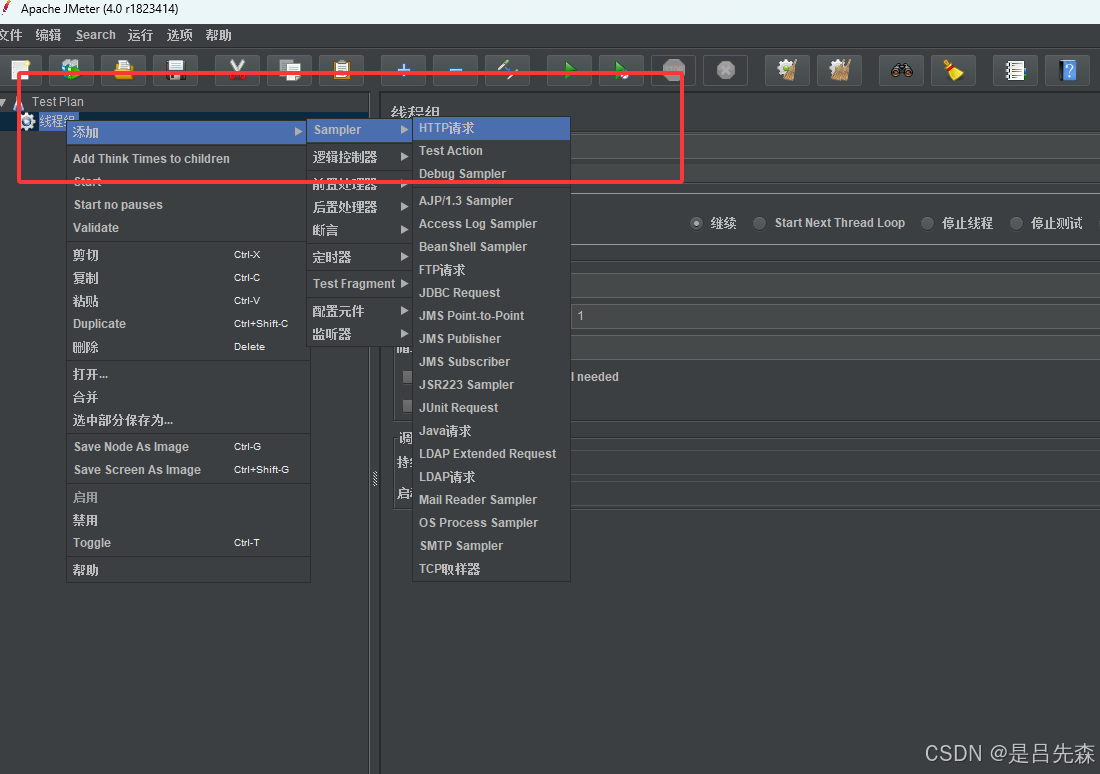Click the New test plan toolbar icon
The height and width of the screenshot is (774, 1100).
19,70
